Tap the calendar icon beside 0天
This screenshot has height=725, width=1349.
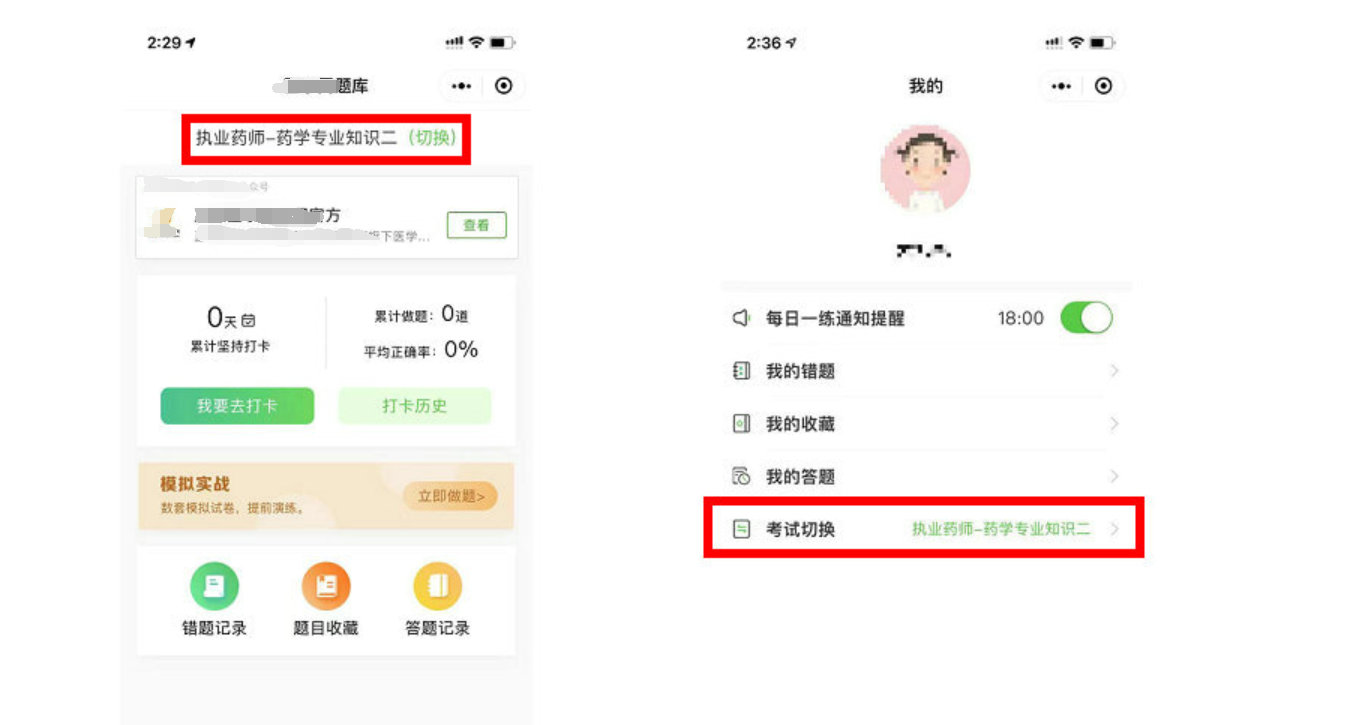tap(248, 321)
